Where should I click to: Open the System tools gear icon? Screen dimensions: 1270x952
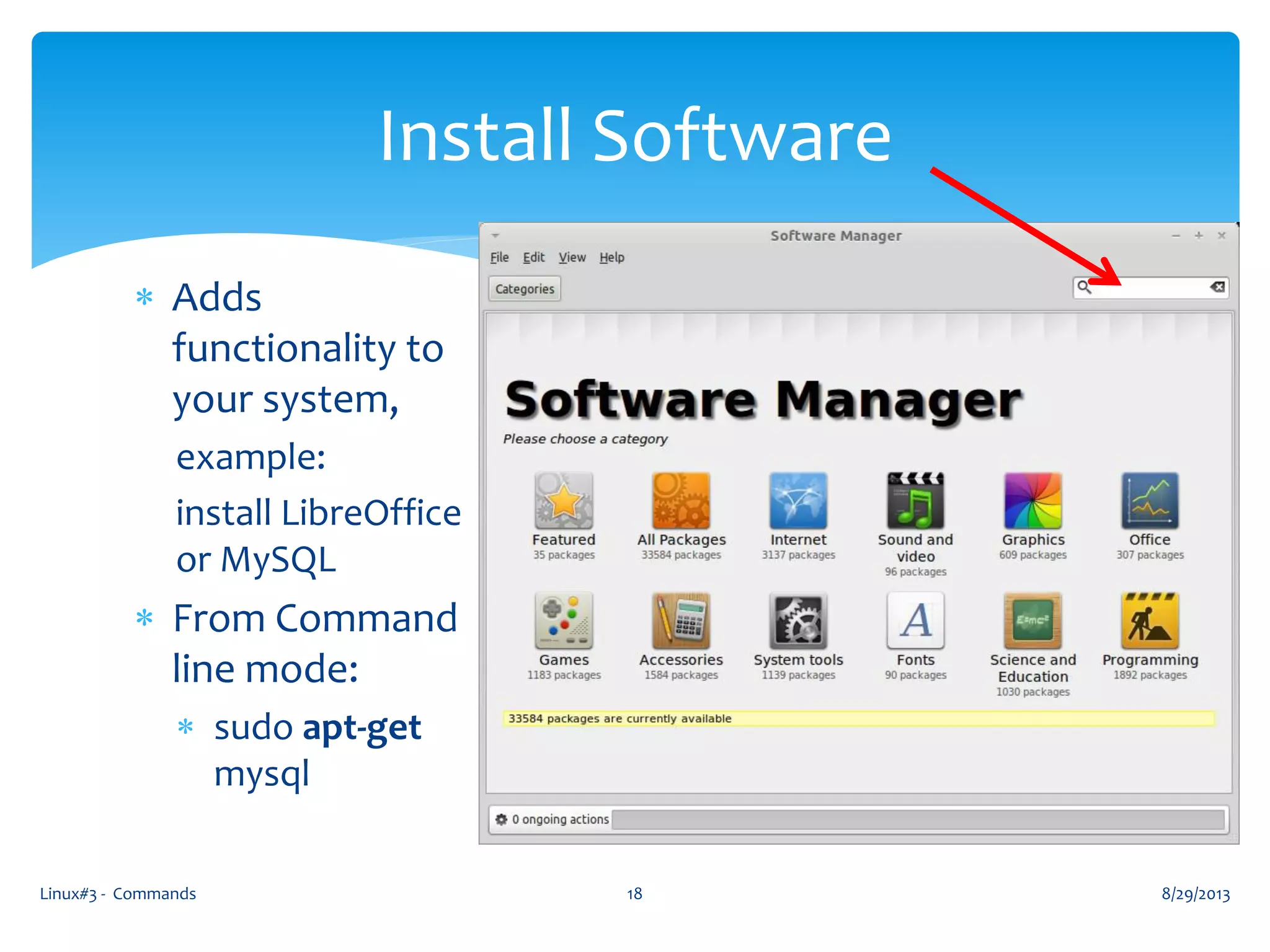coord(798,620)
